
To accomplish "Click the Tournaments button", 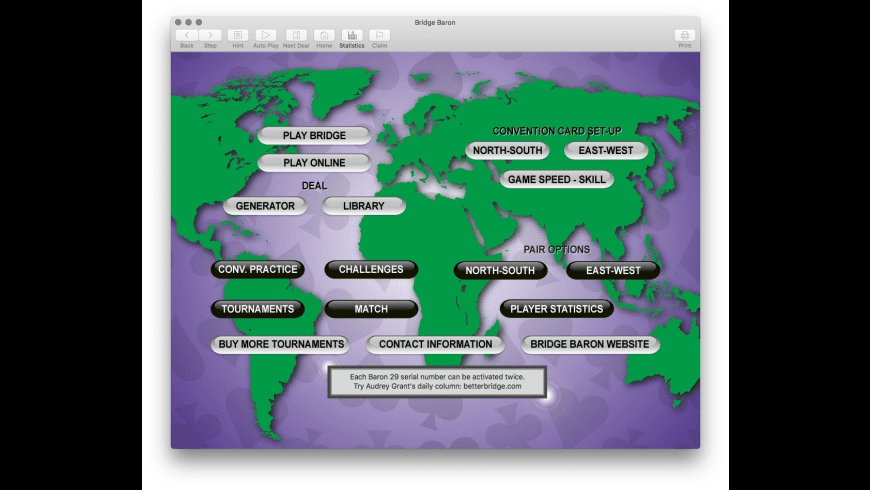I will [x=257, y=309].
